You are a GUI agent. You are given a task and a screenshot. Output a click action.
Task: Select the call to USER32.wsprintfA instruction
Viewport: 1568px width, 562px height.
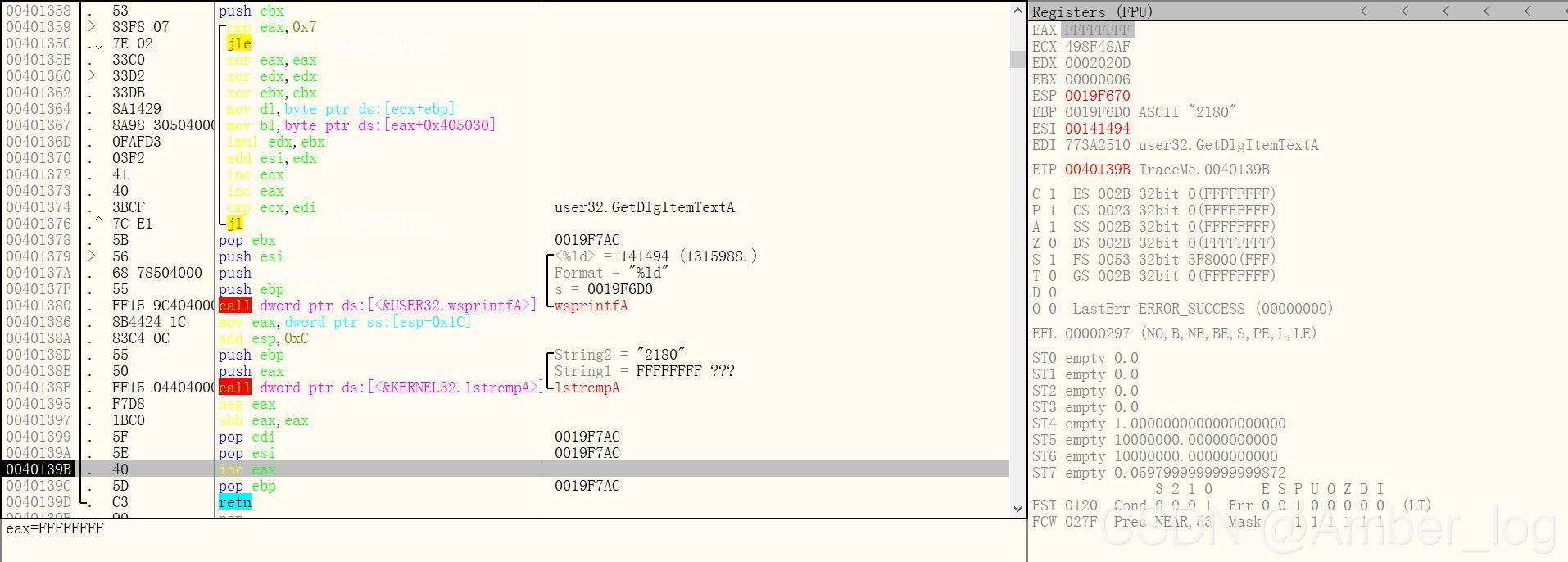[x=378, y=306]
